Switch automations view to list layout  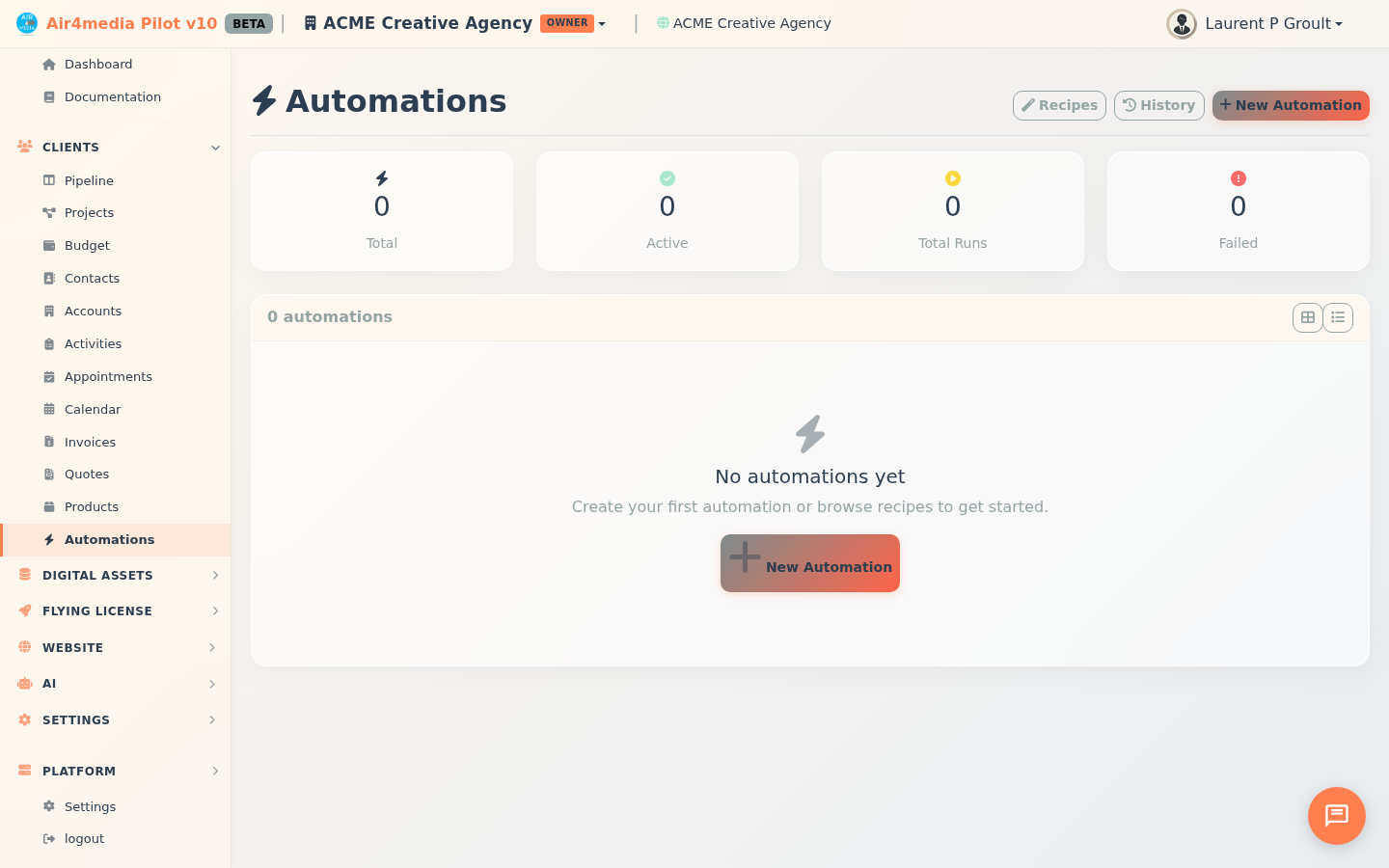point(1338,316)
